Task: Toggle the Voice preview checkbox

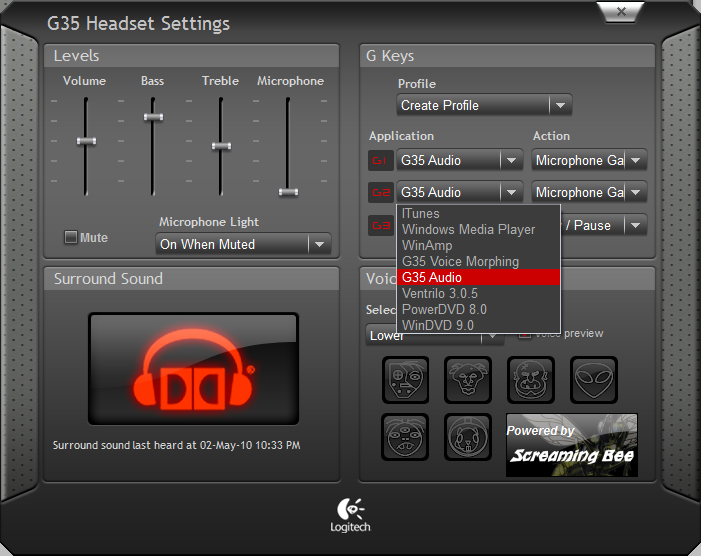Action: coord(524,334)
